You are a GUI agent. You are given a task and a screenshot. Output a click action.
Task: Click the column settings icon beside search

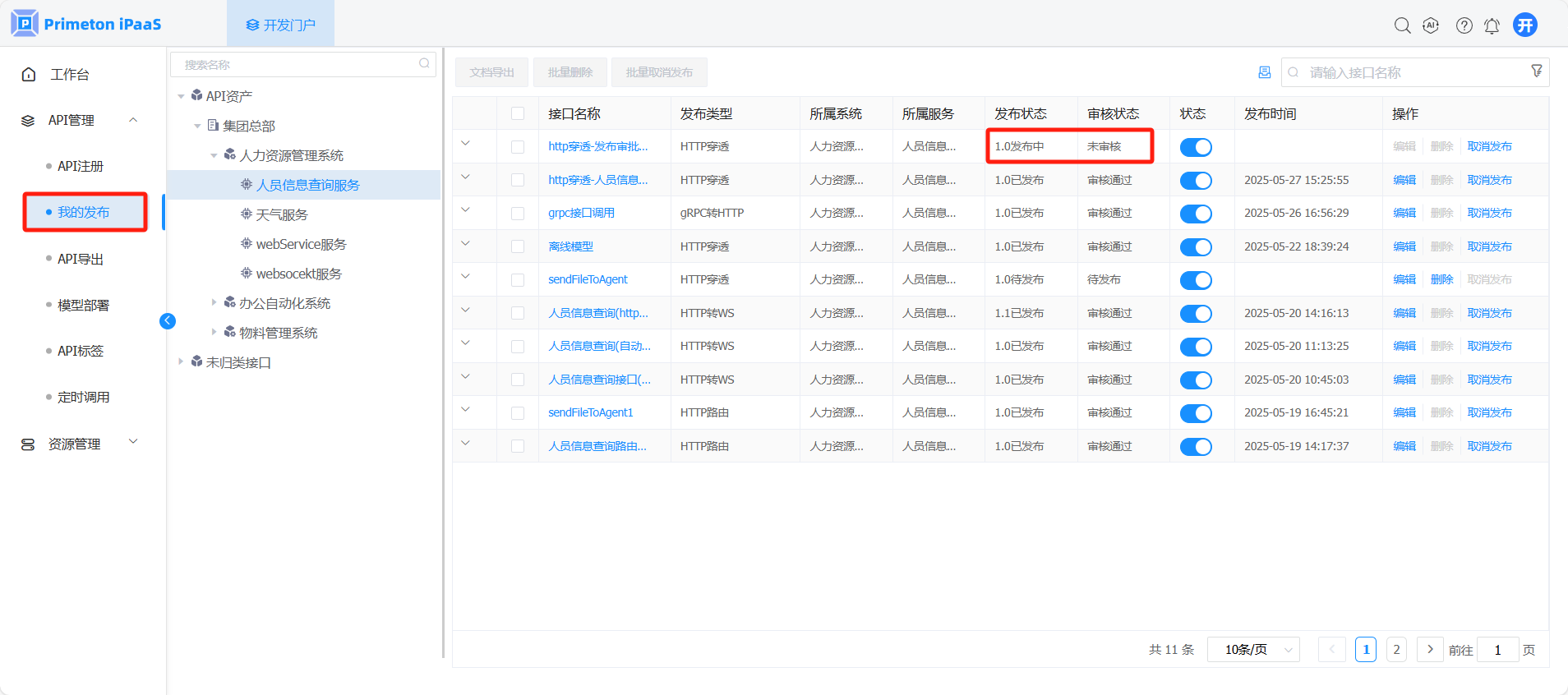pos(1264,72)
